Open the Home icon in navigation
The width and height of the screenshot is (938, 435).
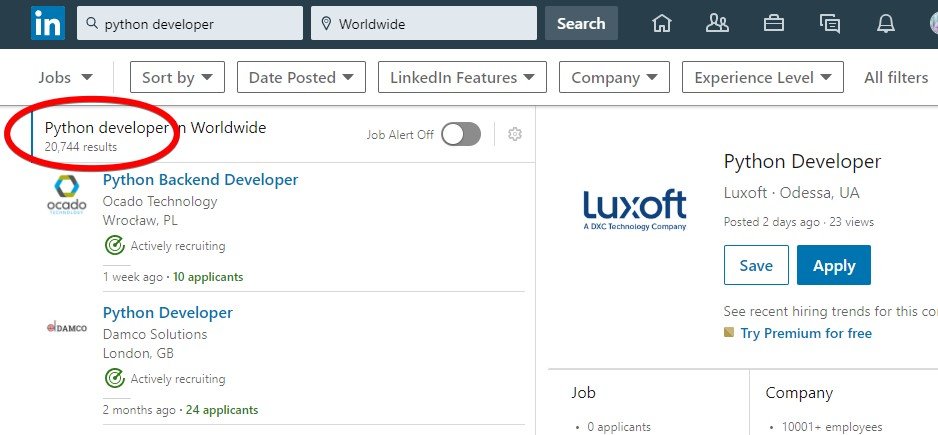click(662, 23)
